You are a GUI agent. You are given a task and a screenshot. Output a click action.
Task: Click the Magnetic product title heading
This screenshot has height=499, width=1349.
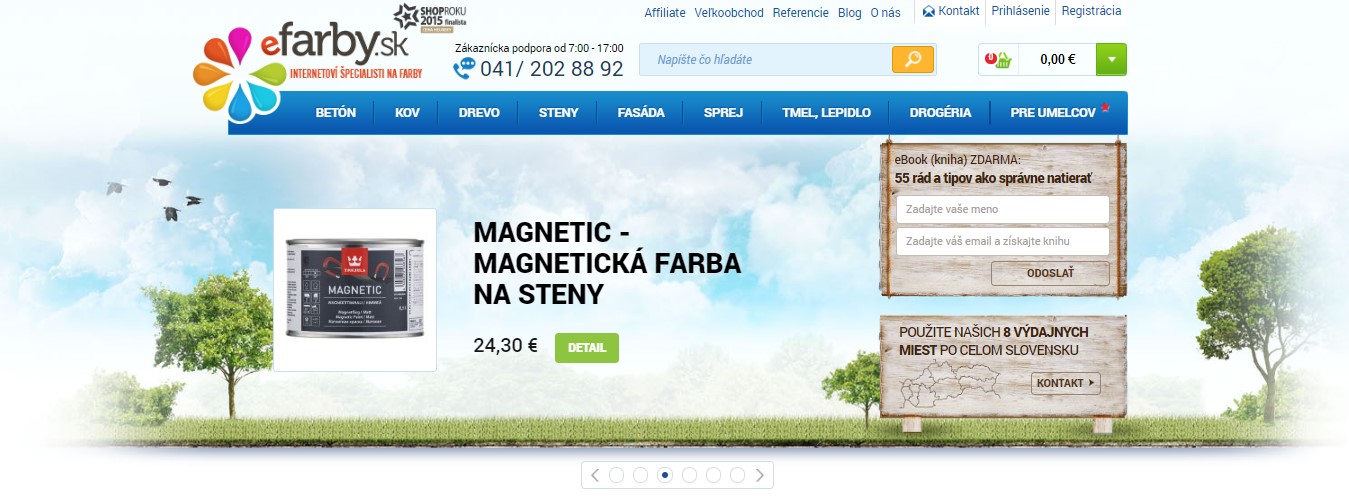(607, 264)
